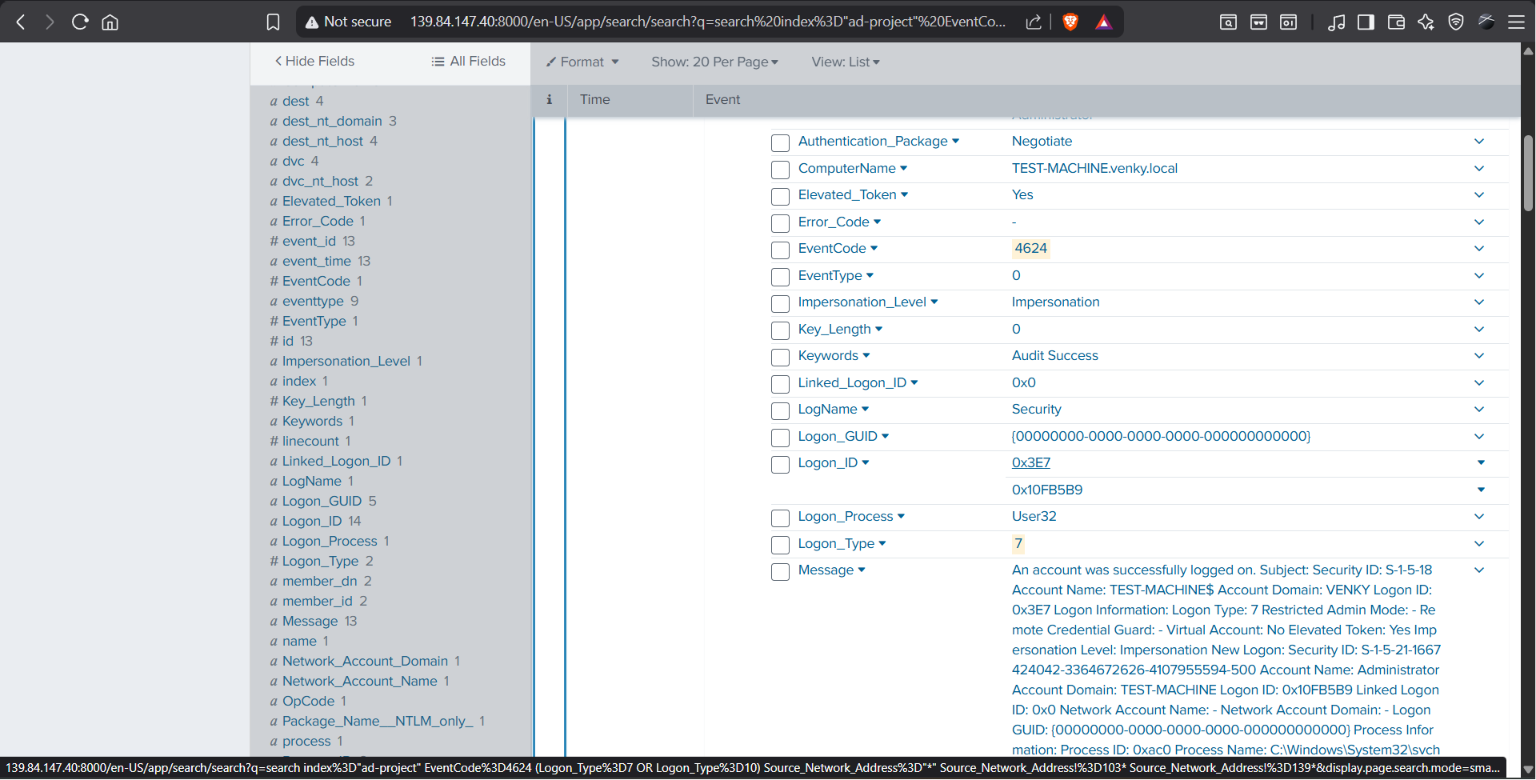Sort by the Time column header

595,99
